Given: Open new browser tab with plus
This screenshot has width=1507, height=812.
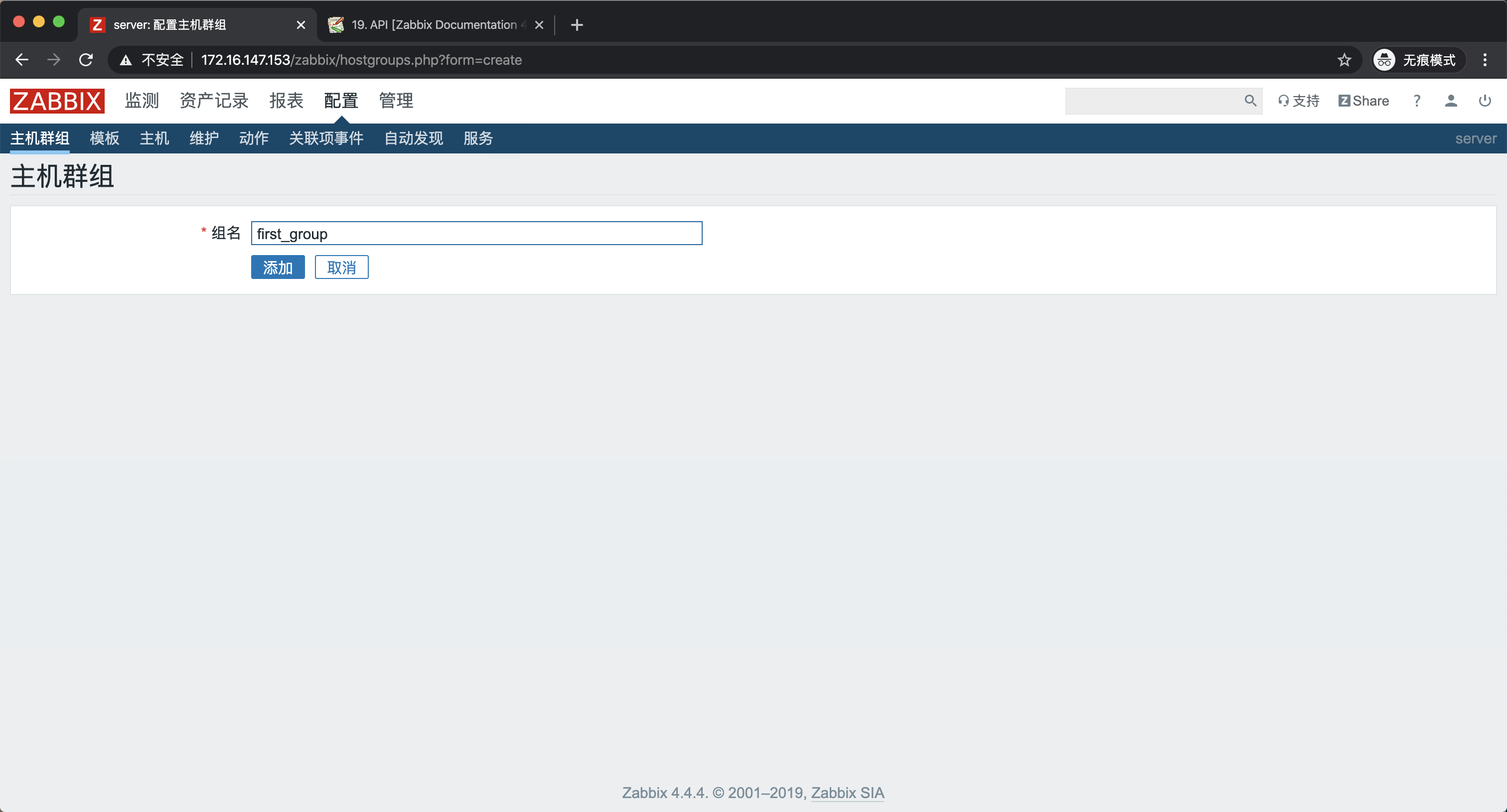Looking at the screenshot, I should pyautogui.click(x=576, y=24).
